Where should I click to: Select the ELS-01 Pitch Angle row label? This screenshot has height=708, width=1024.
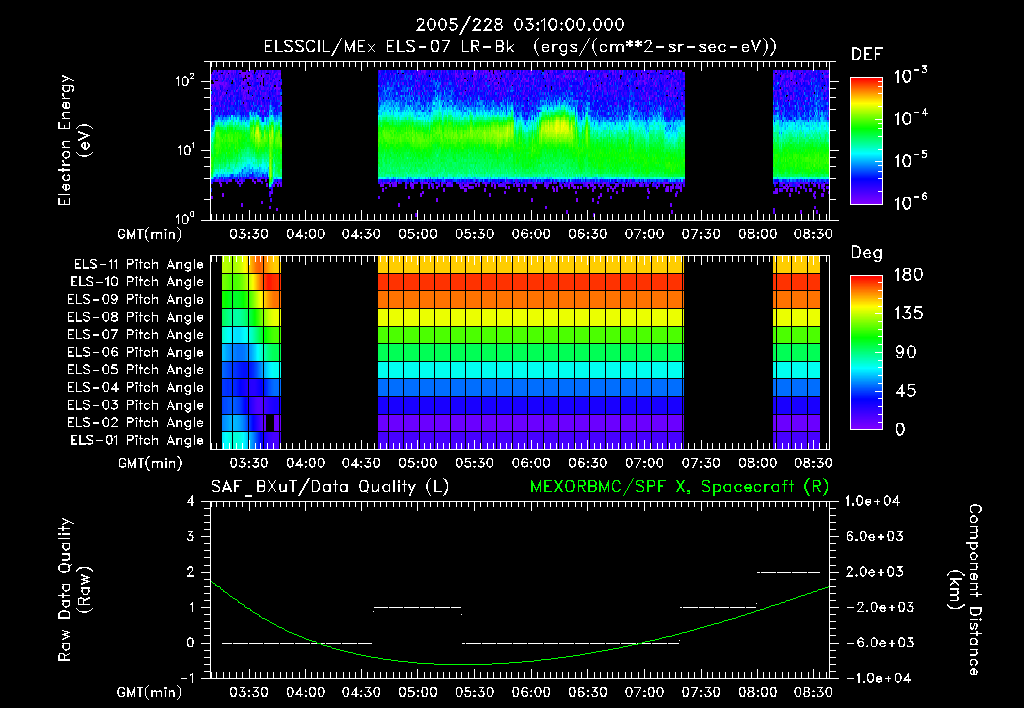pos(137,440)
